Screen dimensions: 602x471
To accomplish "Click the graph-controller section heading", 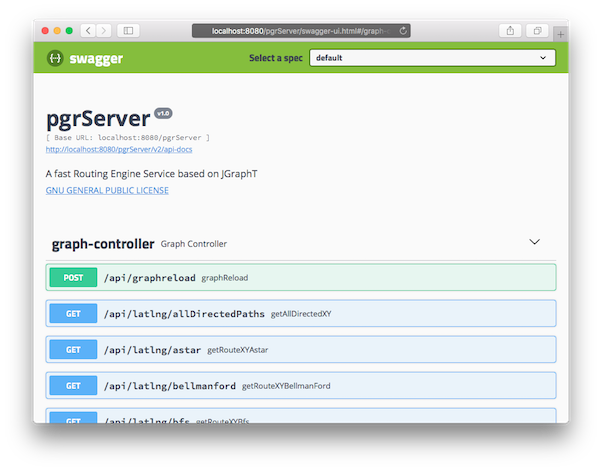I will (103, 243).
